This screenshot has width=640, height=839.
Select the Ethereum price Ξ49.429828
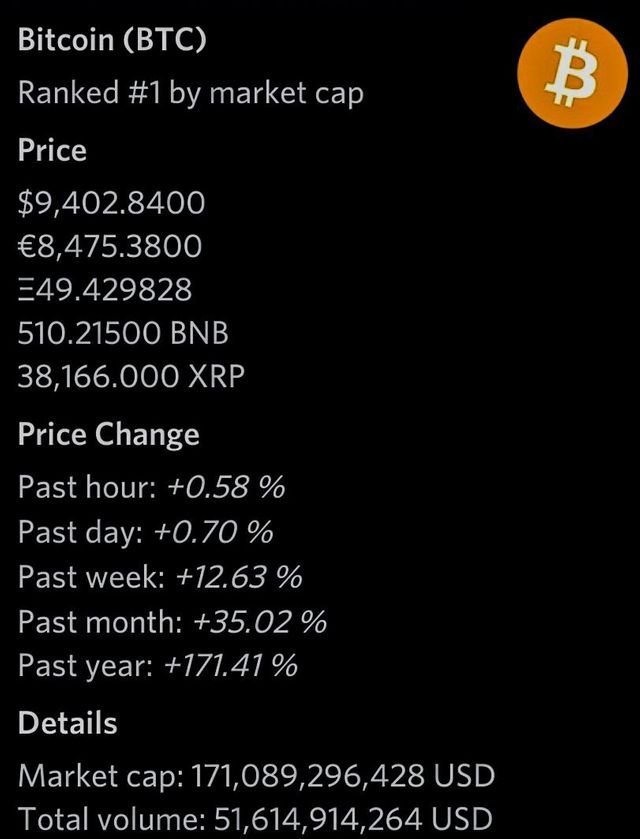[x=105, y=290]
